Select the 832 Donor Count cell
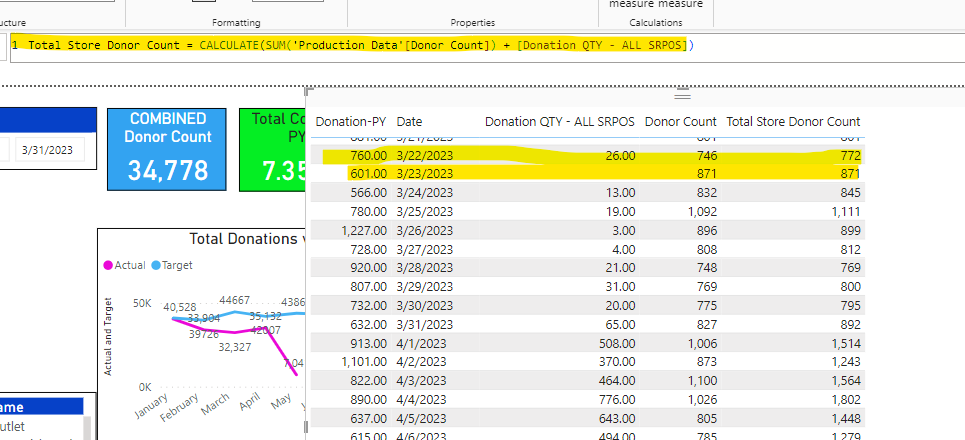The image size is (965, 440). click(707, 193)
